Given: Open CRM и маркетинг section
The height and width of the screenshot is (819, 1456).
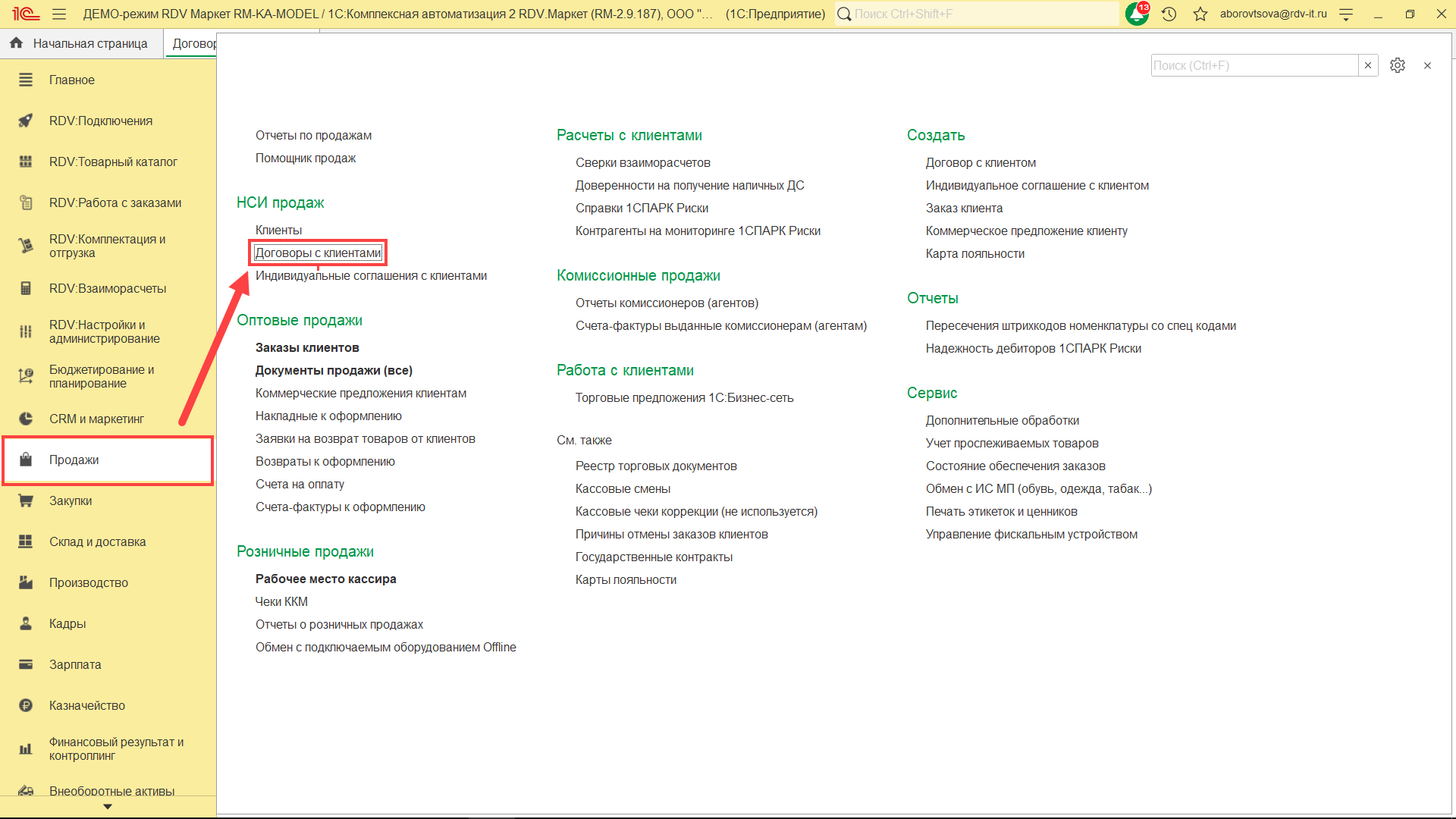Looking at the screenshot, I should click(x=96, y=419).
